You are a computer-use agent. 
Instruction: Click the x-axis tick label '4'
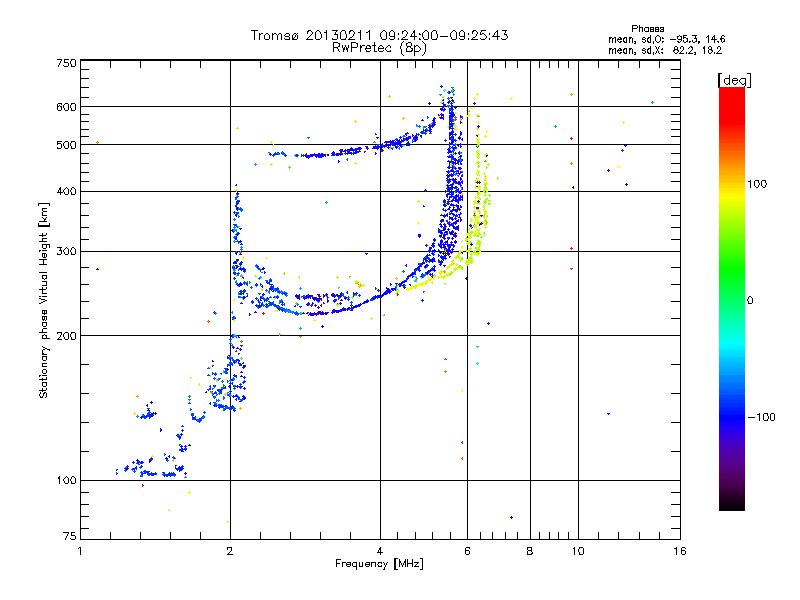380,551
